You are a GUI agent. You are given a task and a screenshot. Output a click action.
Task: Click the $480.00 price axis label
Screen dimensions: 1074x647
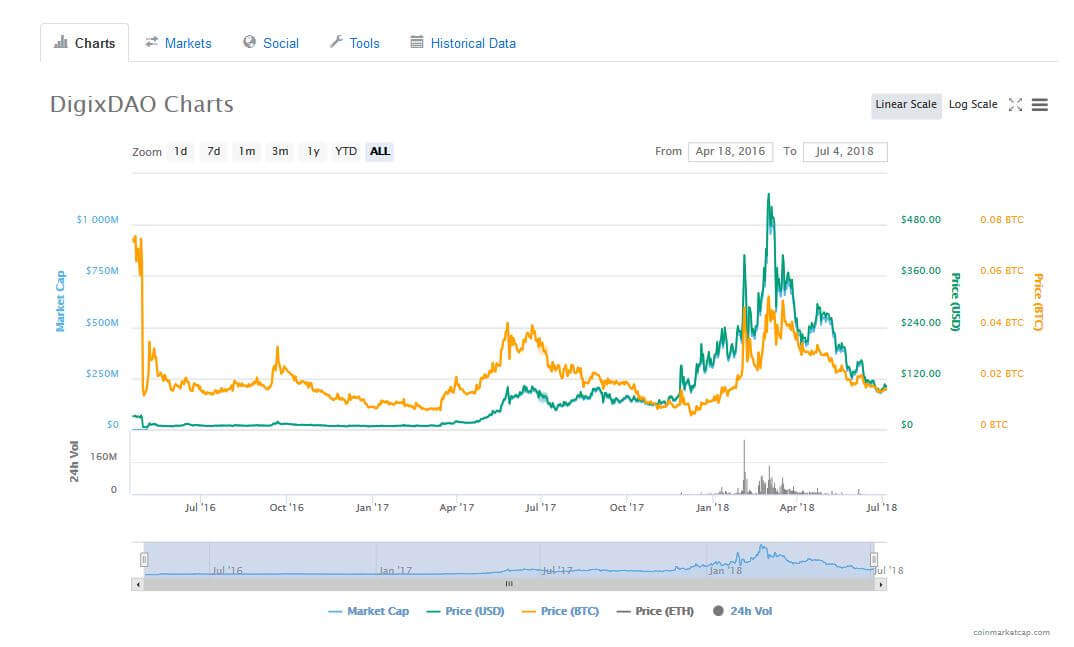pyautogui.click(x=921, y=220)
